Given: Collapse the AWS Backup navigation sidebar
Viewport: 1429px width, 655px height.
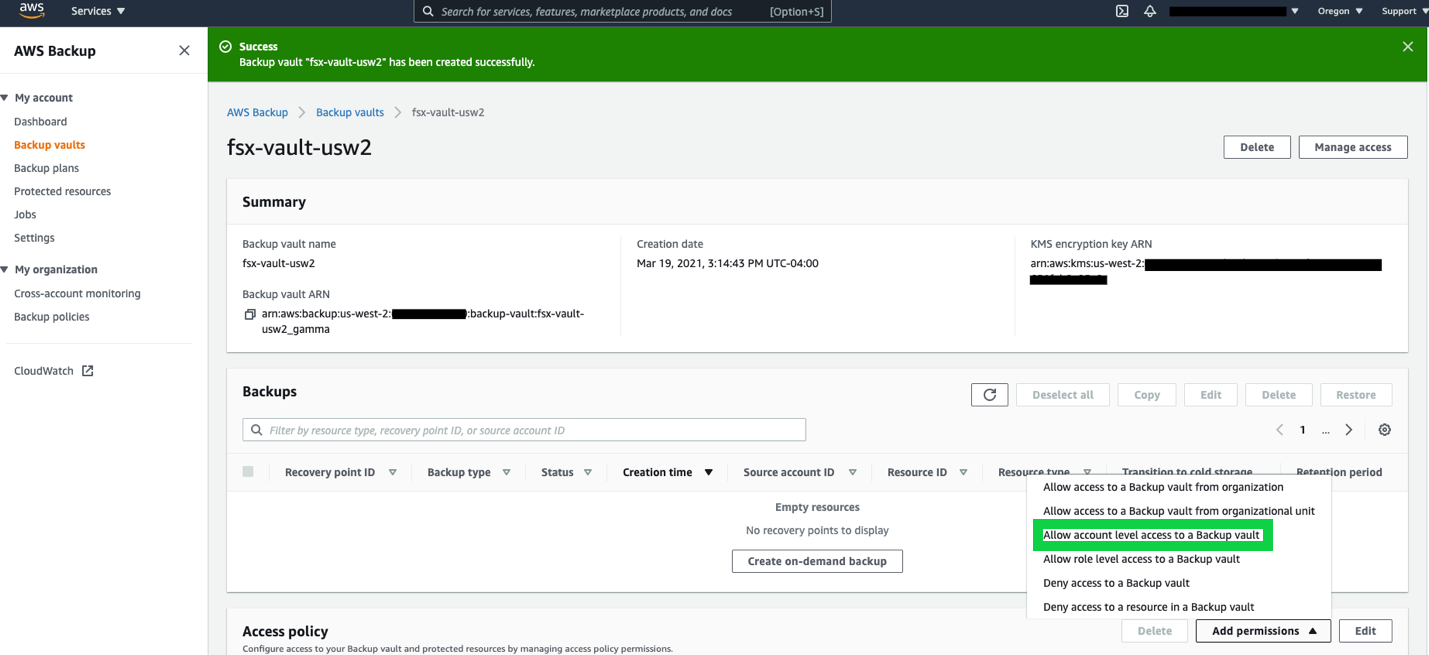Looking at the screenshot, I should point(184,49).
